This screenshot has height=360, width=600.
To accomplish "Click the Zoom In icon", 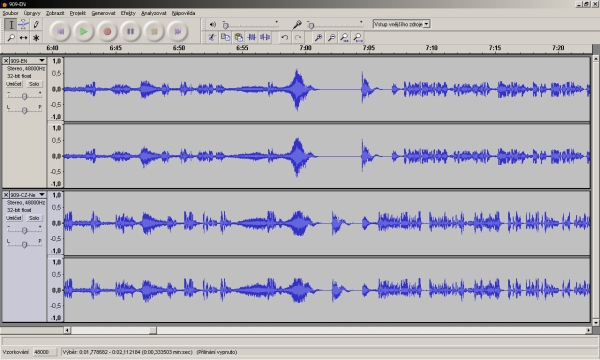I will point(318,37).
